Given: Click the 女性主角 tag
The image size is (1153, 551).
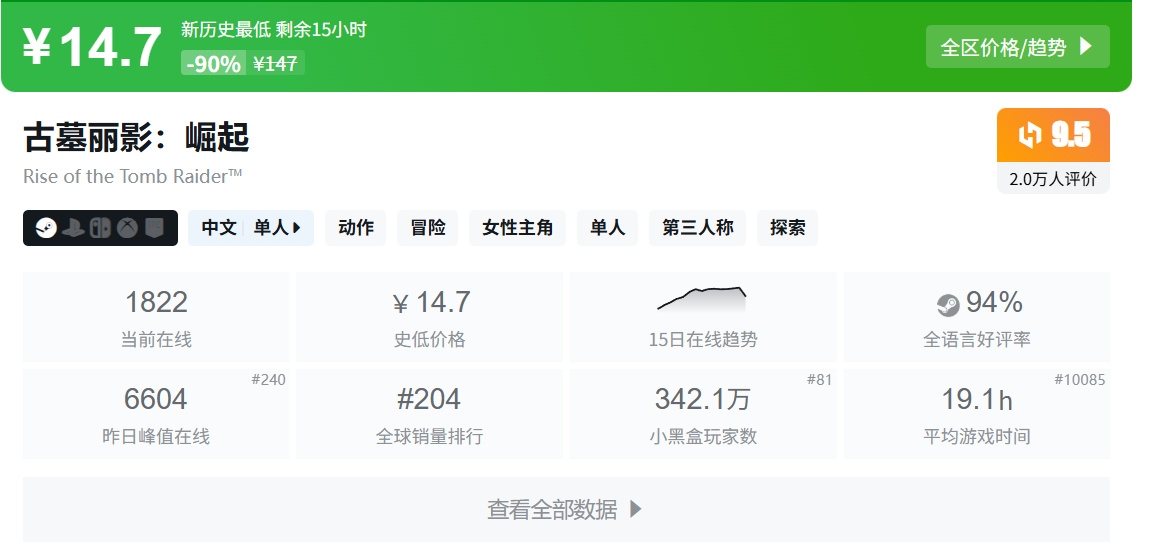Looking at the screenshot, I should click(517, 228).
